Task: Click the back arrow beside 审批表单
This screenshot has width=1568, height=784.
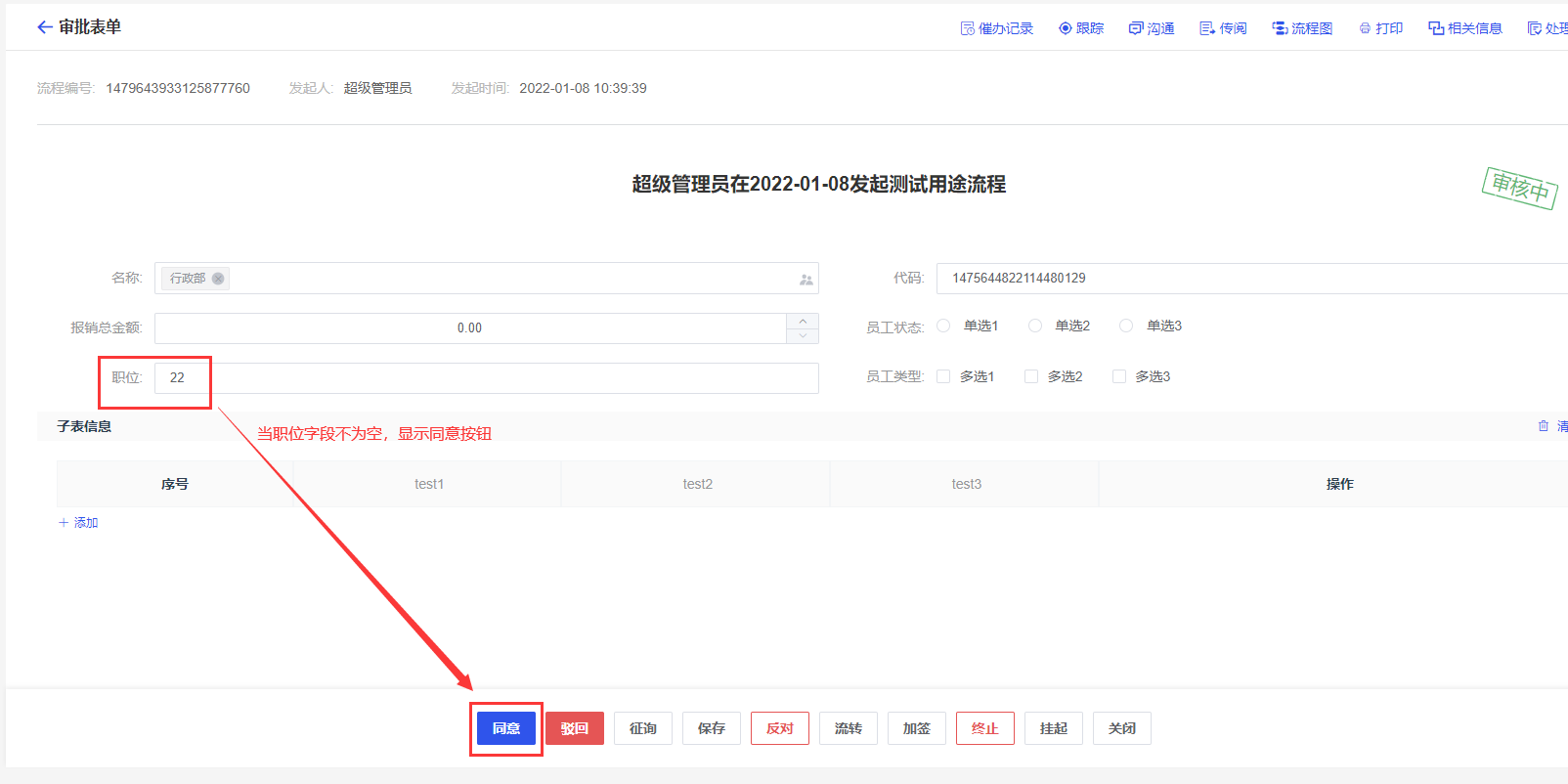Action: click(x=44, y=27)
